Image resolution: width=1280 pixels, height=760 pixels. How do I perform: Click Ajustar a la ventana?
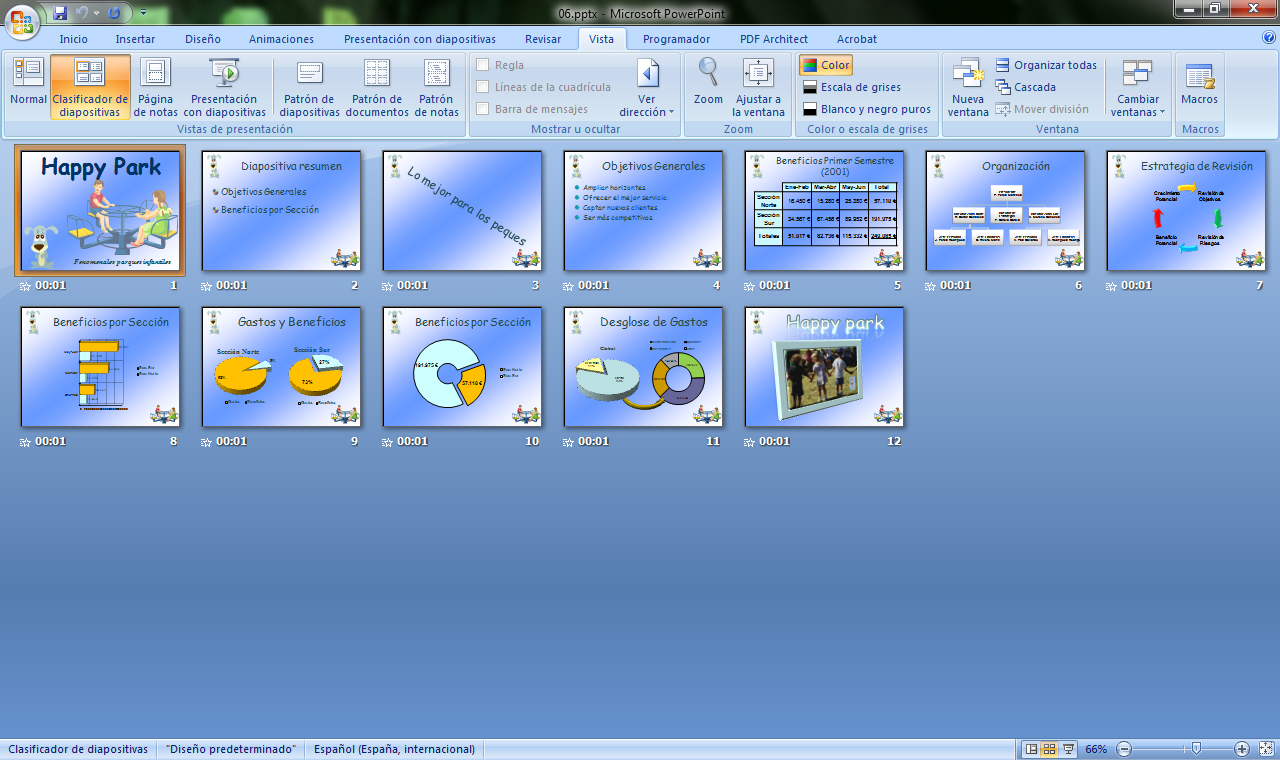(758, 86)
